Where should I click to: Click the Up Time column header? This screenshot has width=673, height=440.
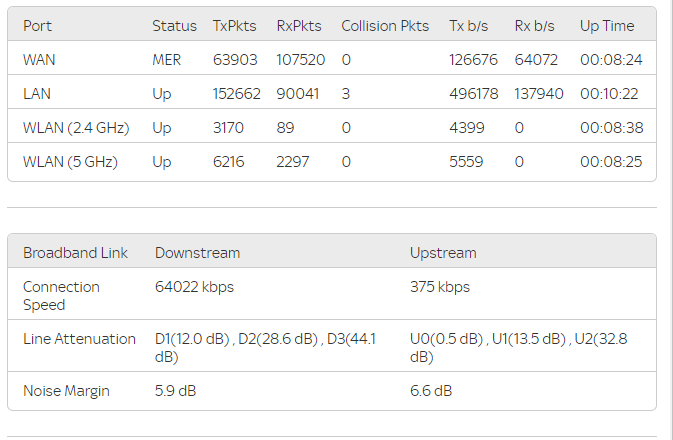click(x=607, y=26)
